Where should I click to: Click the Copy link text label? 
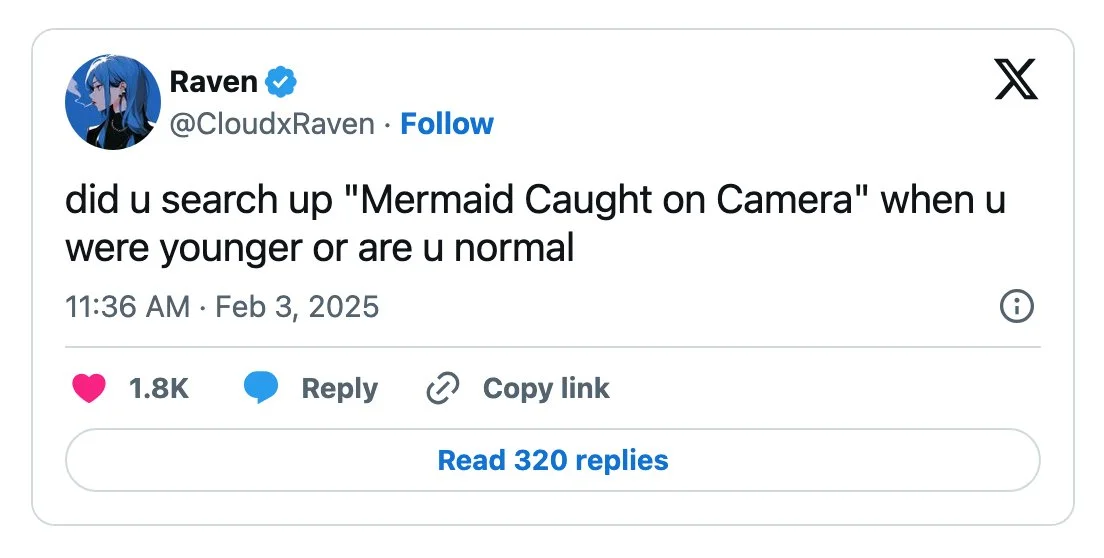coord(546,388)
